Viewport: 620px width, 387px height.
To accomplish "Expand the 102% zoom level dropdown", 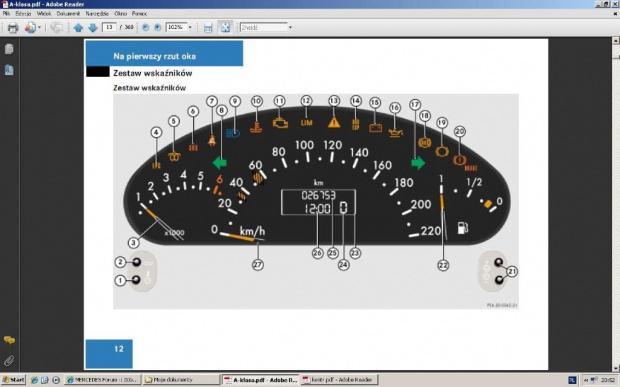I will [x=190, y=27].
